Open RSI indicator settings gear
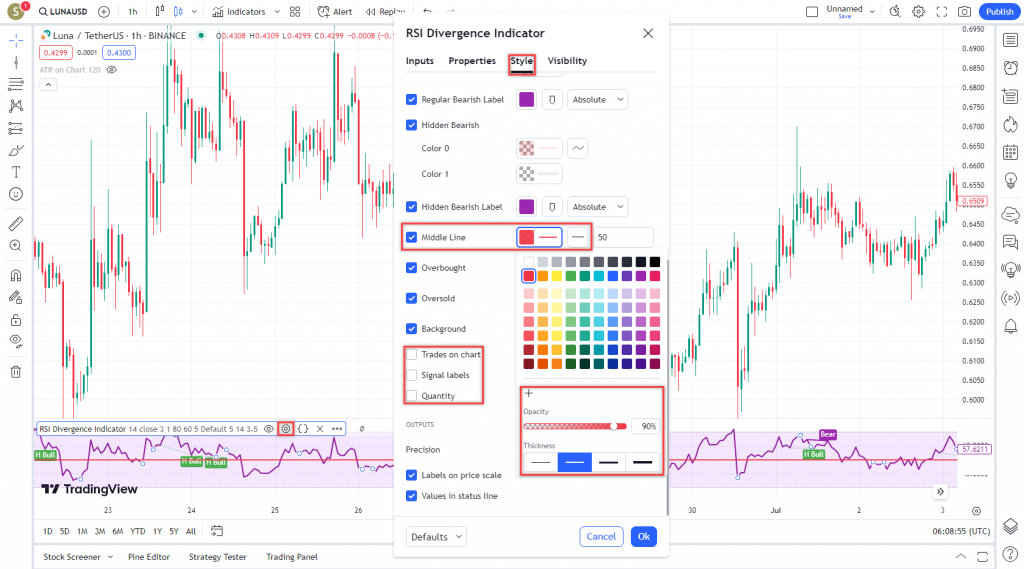Screen dimensions: 1024x569 click(x=286, y=429)
